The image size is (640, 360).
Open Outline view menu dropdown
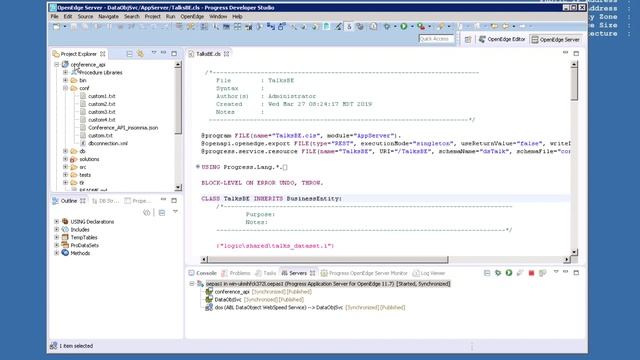[x=175, y=212]
